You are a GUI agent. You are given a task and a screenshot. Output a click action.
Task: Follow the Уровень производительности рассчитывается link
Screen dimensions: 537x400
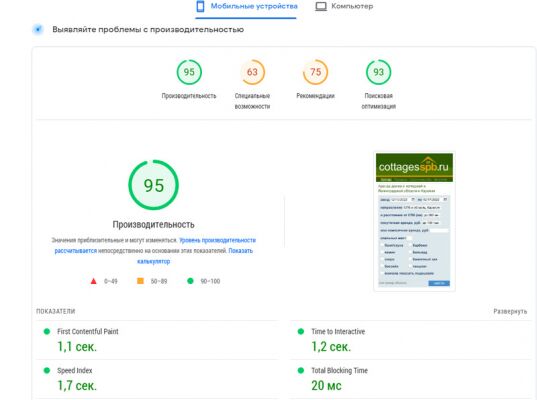click(217, 240)
